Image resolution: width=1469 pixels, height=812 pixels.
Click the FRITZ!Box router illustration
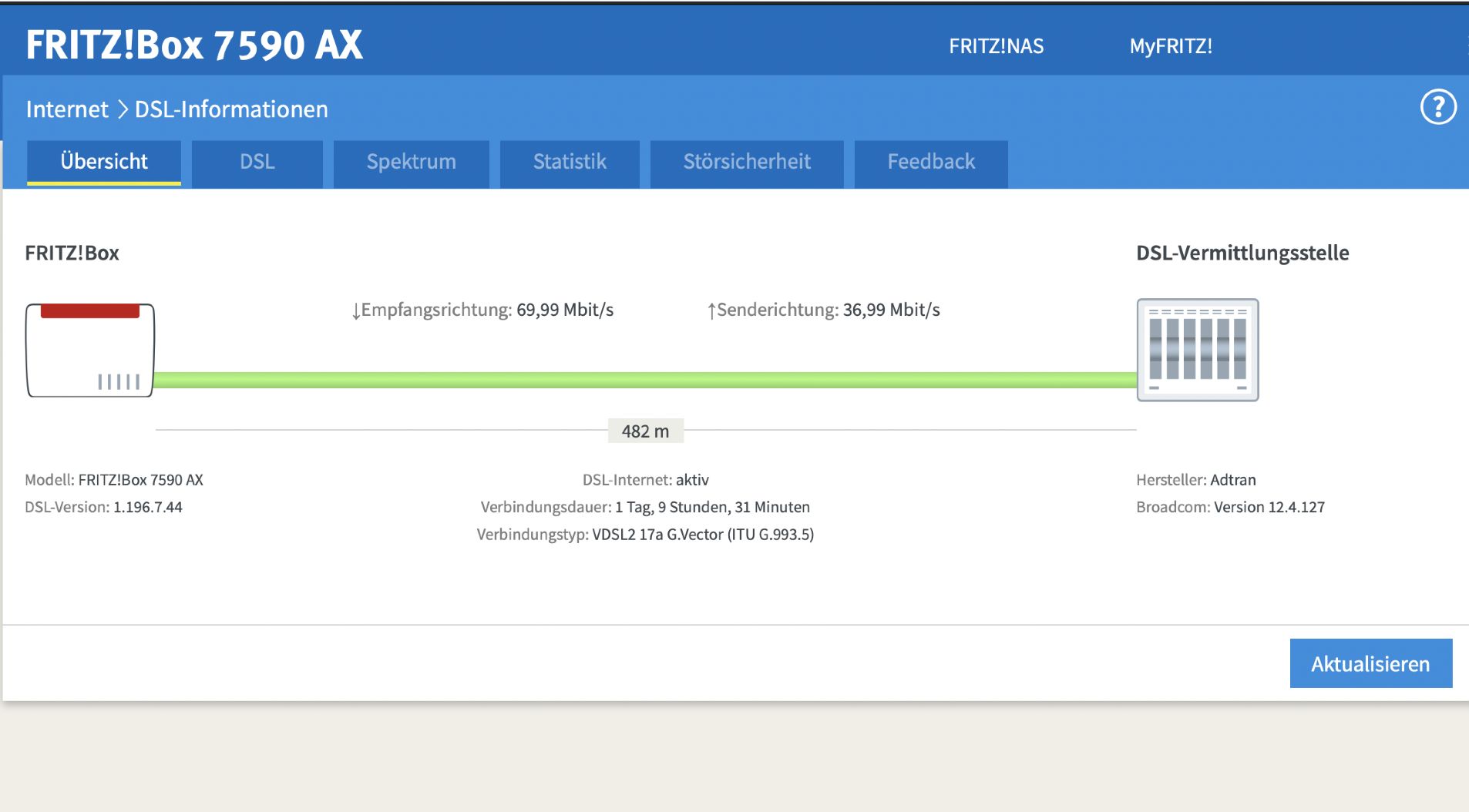(x=90, y=351)
